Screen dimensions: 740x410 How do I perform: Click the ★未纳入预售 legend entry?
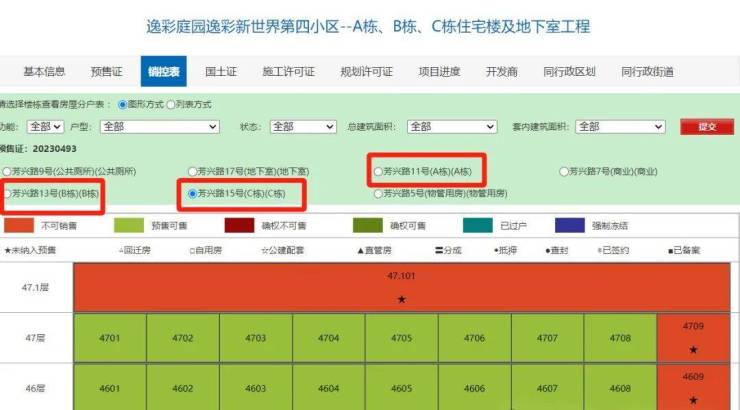click(30, 250)
